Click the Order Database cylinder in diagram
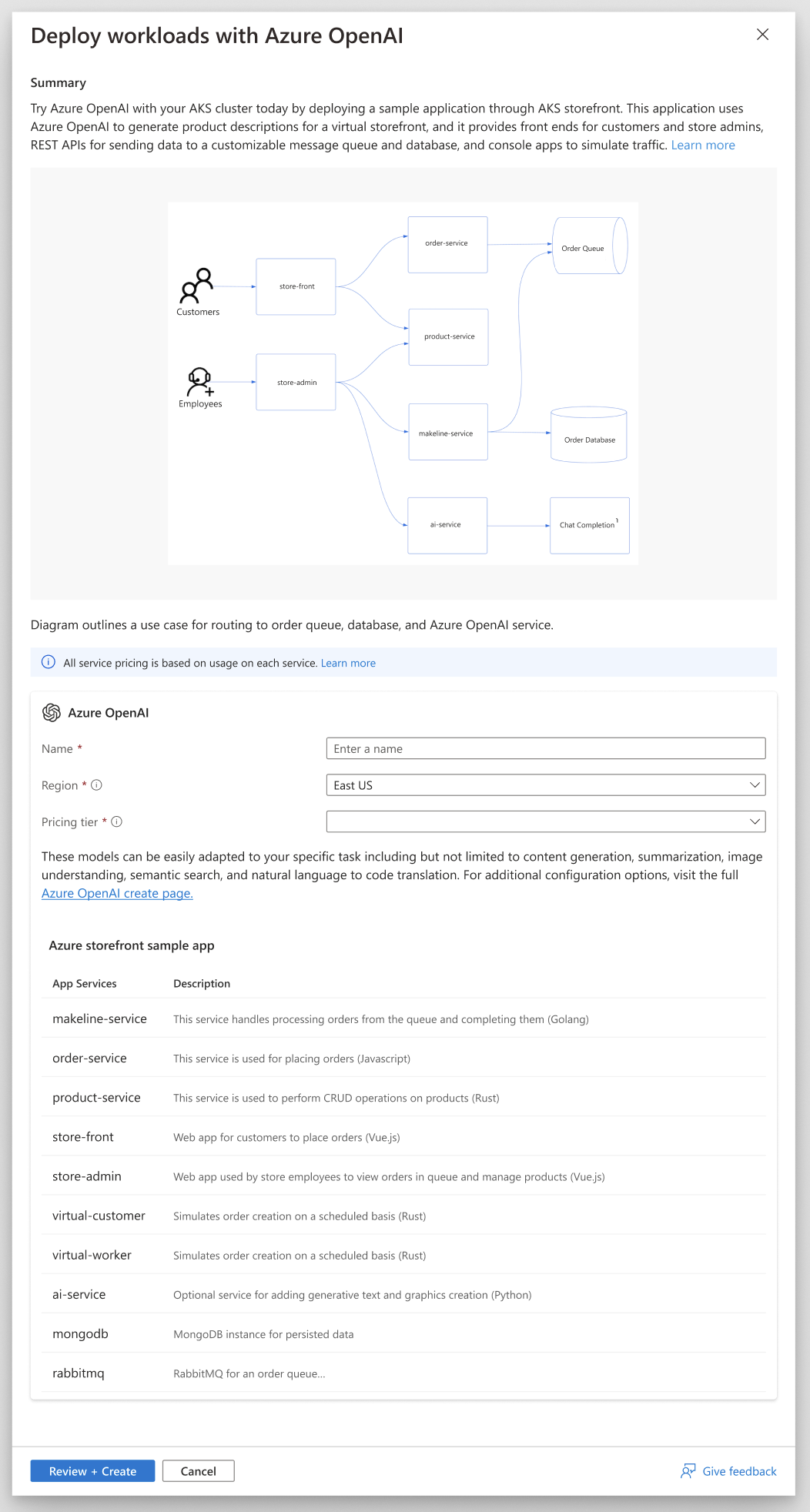This screenshot has height=1512, width=810. tap(589, 435)
